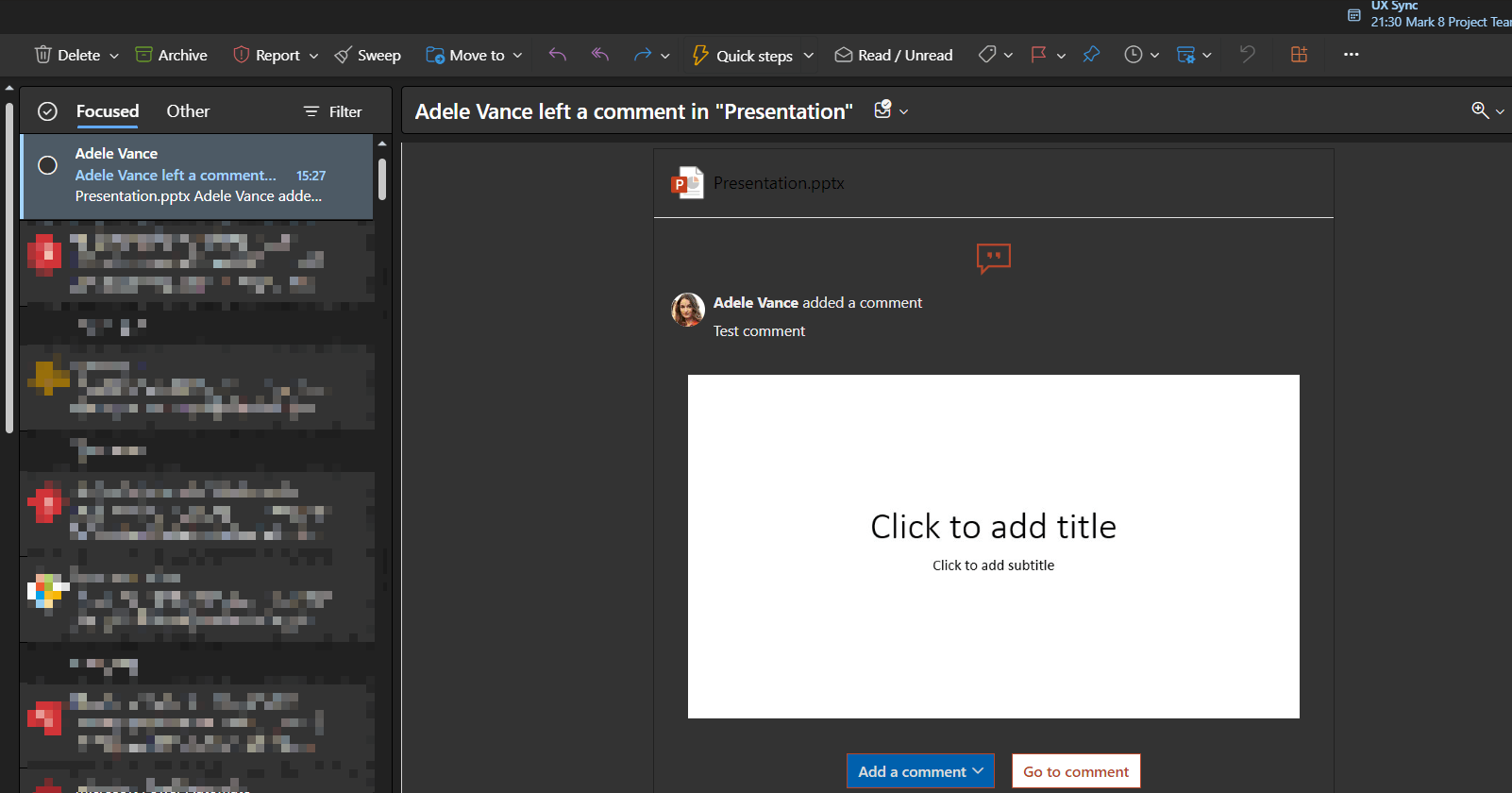Toggle Read / Unread status

click(894, 55)
